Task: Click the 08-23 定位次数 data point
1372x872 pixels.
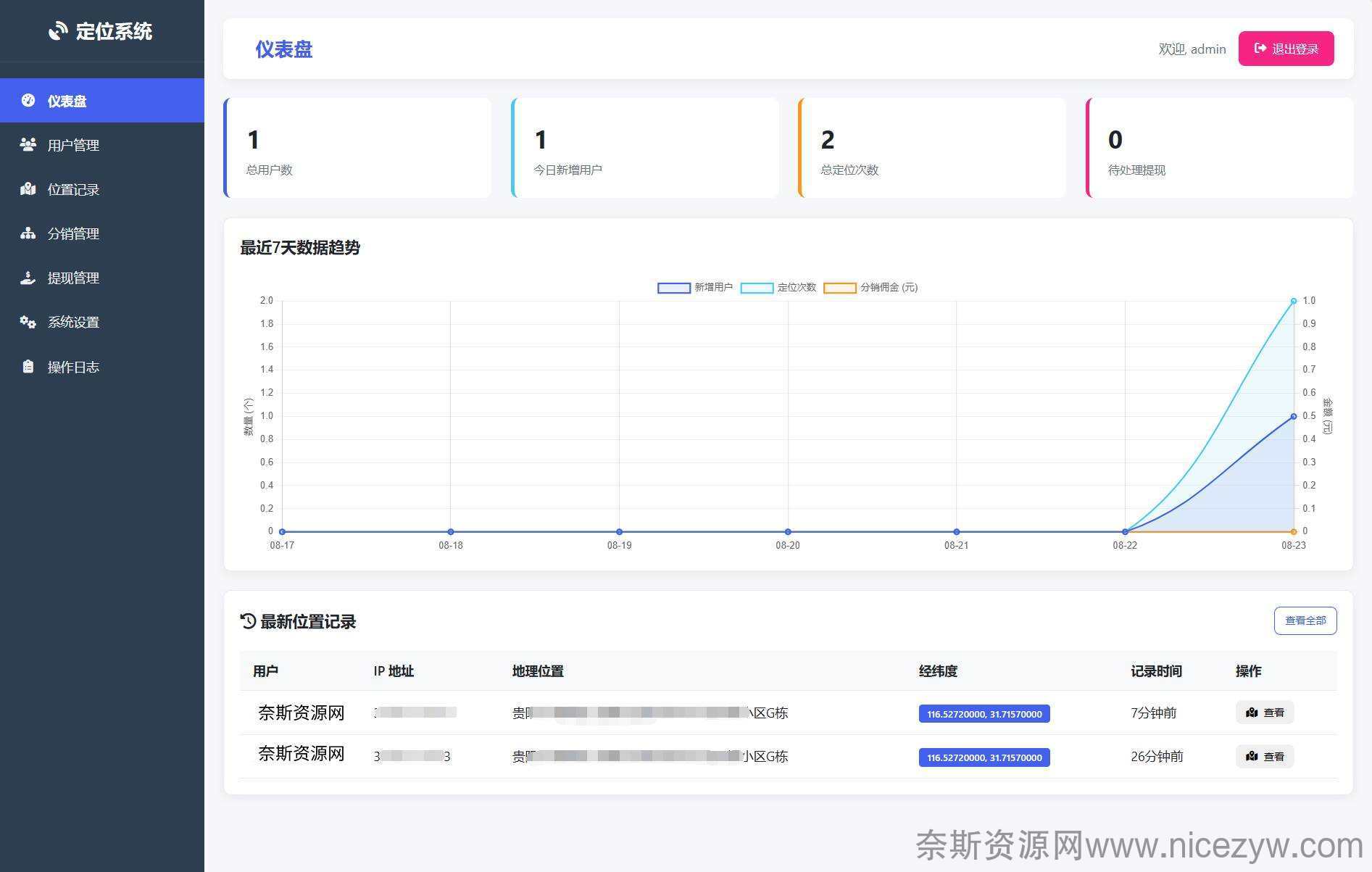Action: [1293, 301]
